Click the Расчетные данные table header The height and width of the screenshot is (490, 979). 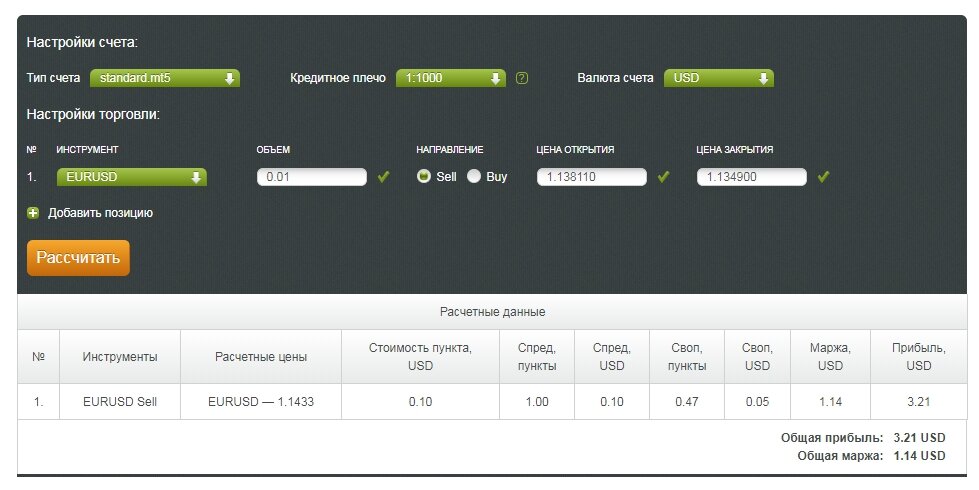pyautogui.click(x=492, y=311)
